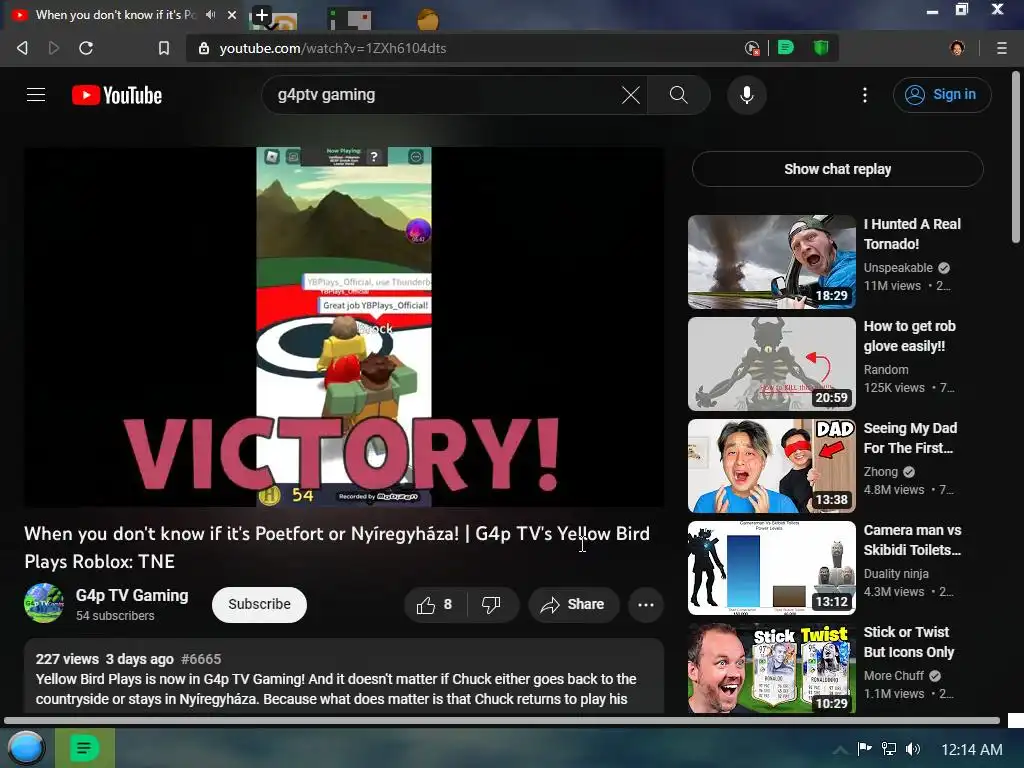Open G4p TV Gaming channel avatar
Image resolution: width=1024 pixels, height=768 pixels.
click(x=44, y=603)
